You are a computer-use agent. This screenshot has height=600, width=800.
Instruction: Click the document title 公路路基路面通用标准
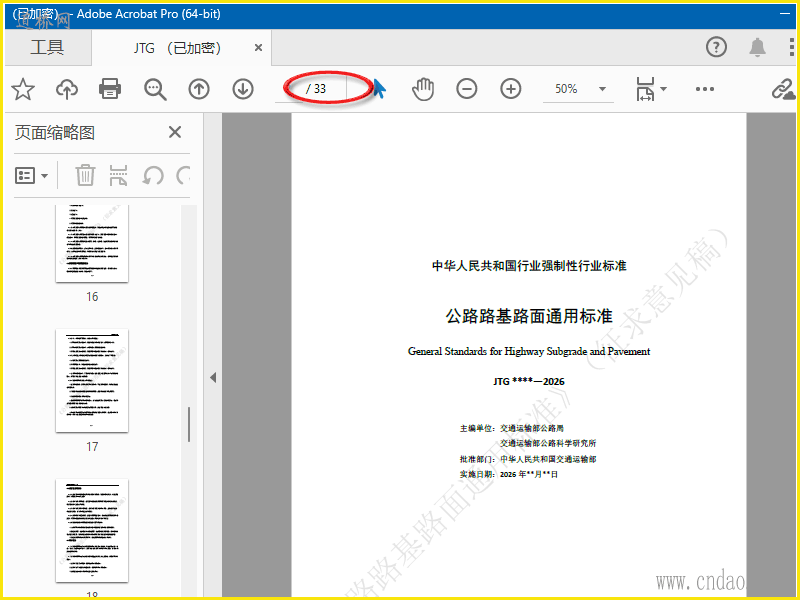pos(529,316)
